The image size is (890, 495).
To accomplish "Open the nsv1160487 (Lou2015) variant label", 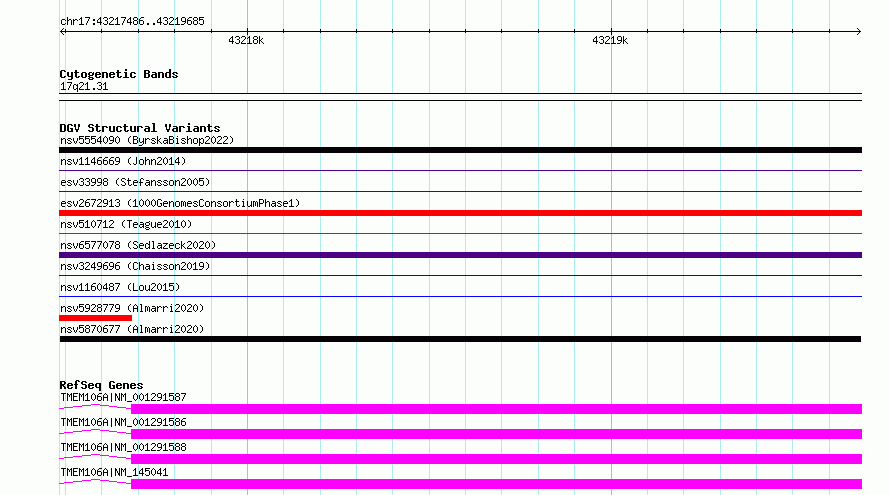I will [x=120, y=287].
